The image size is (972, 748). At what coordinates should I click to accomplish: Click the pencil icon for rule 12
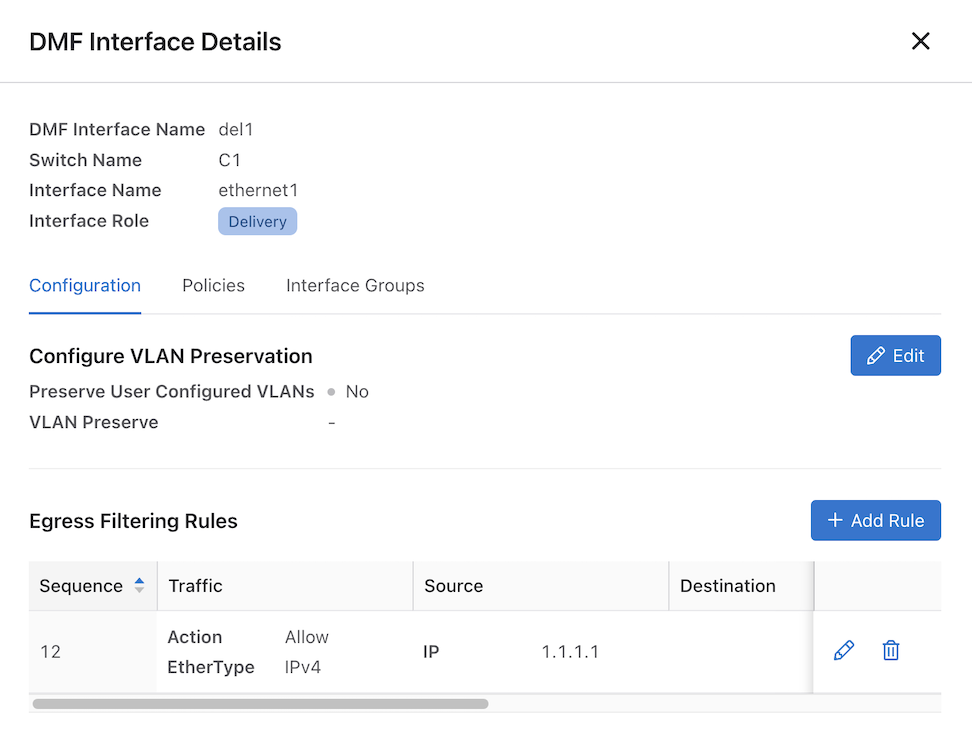point(844,651)
